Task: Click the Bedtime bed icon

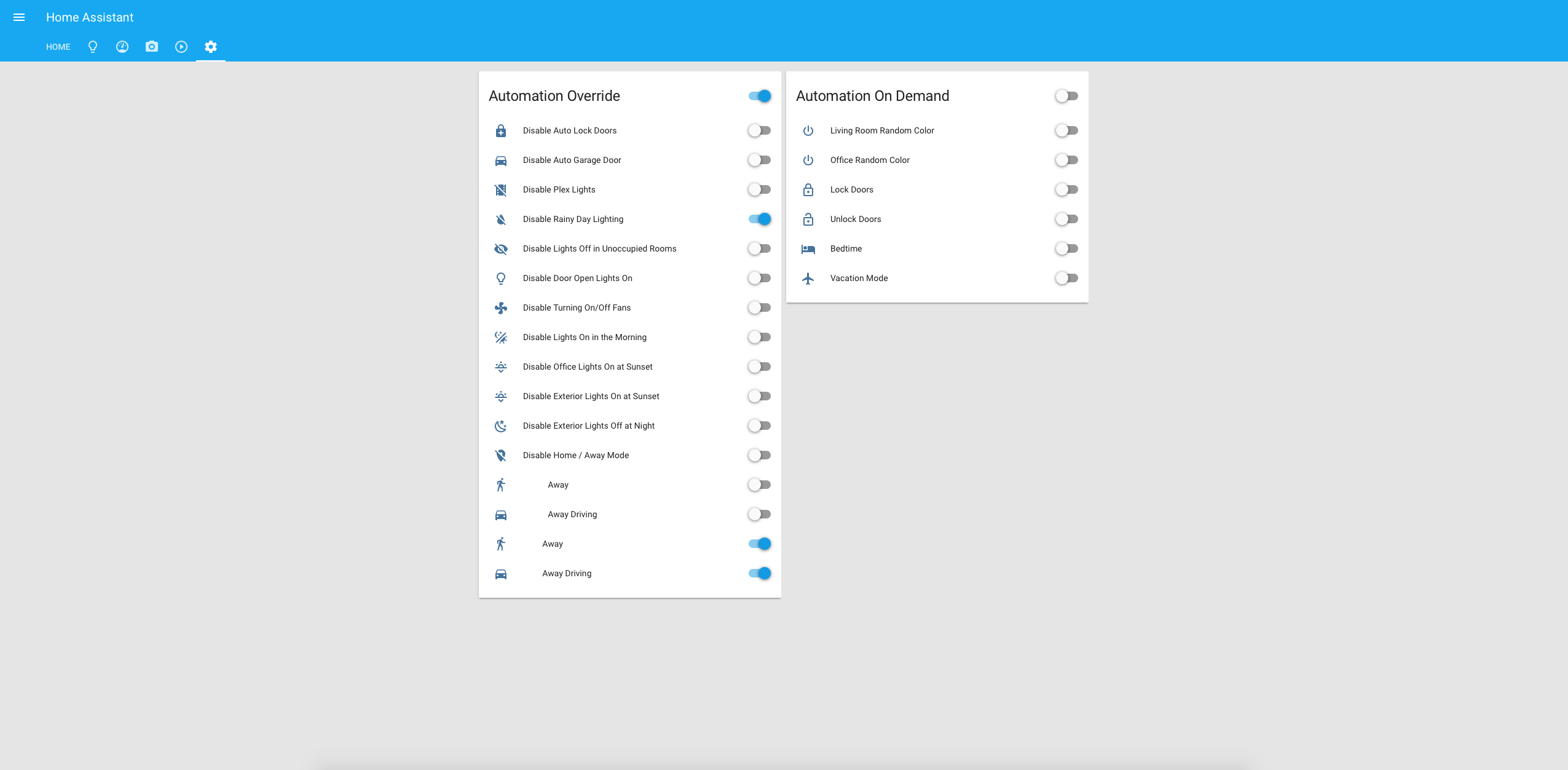Action: (x=808, y=248)
